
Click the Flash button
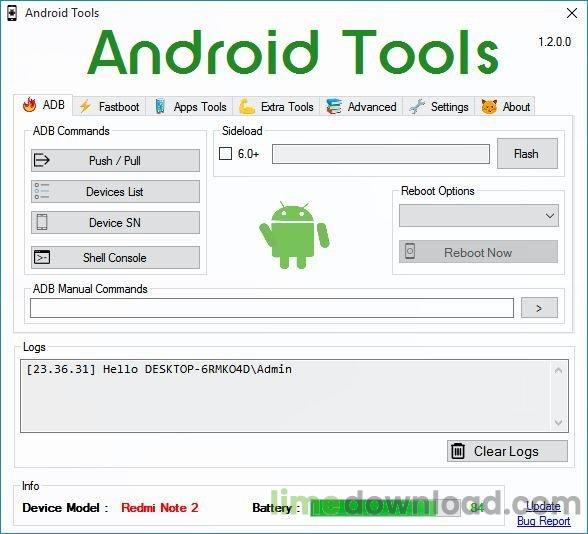click(x=527, y=154)
